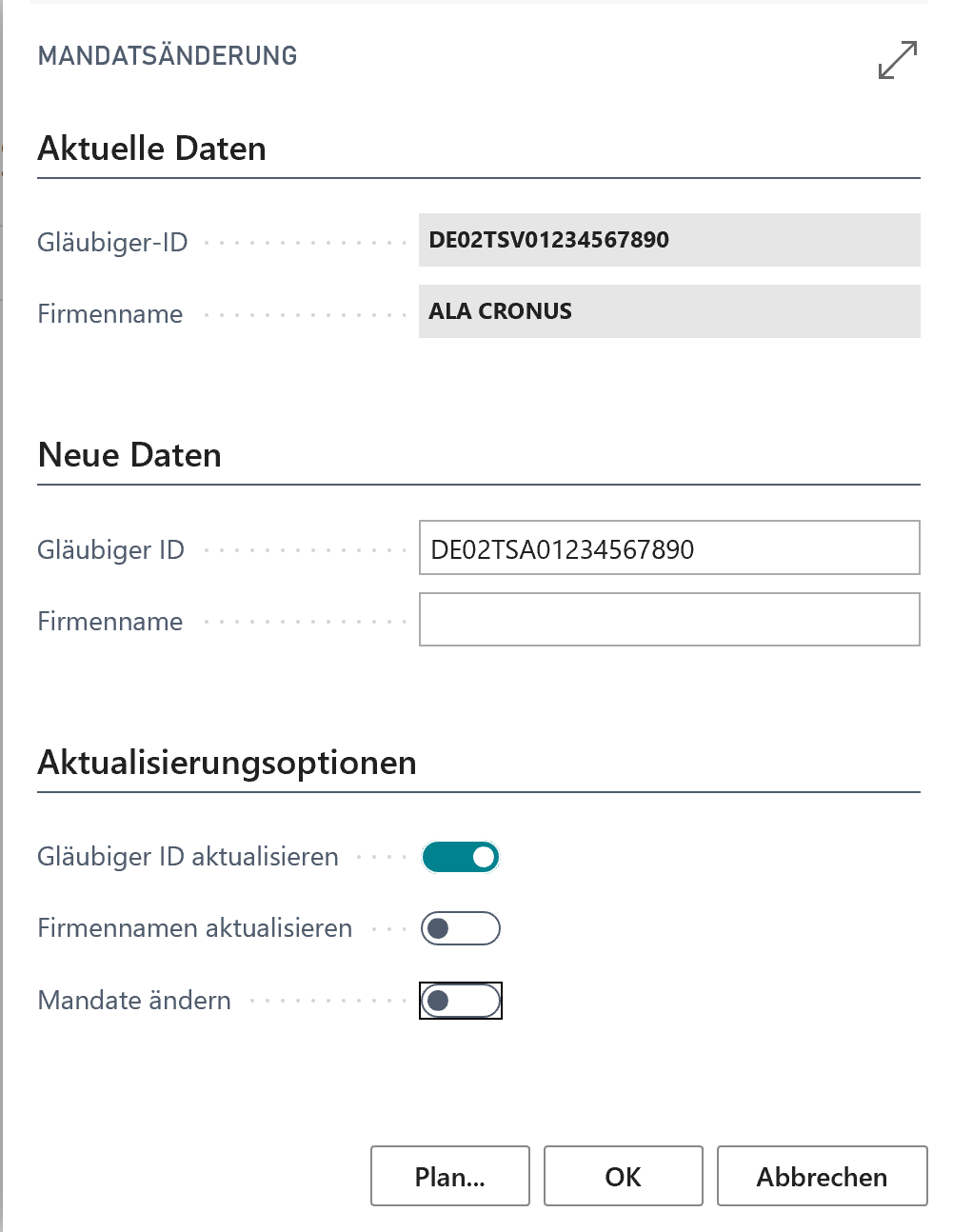Click the ALA CRONUS company name field
The image size is (953, 1232).
[668, 311]
